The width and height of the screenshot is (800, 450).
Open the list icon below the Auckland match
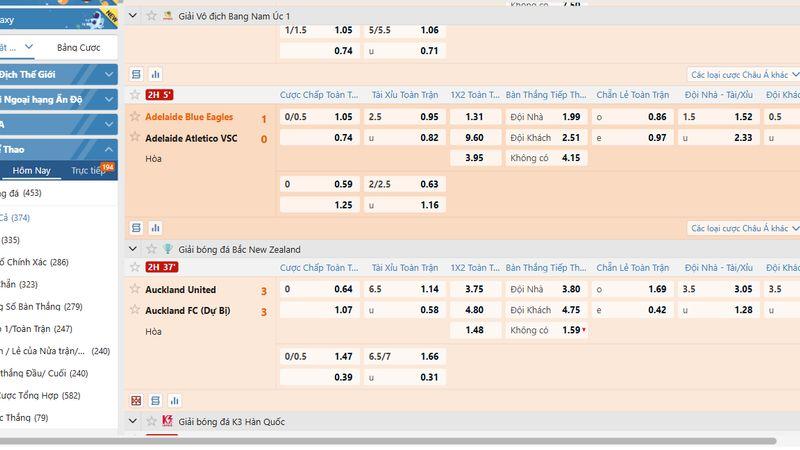pos(156,401)
